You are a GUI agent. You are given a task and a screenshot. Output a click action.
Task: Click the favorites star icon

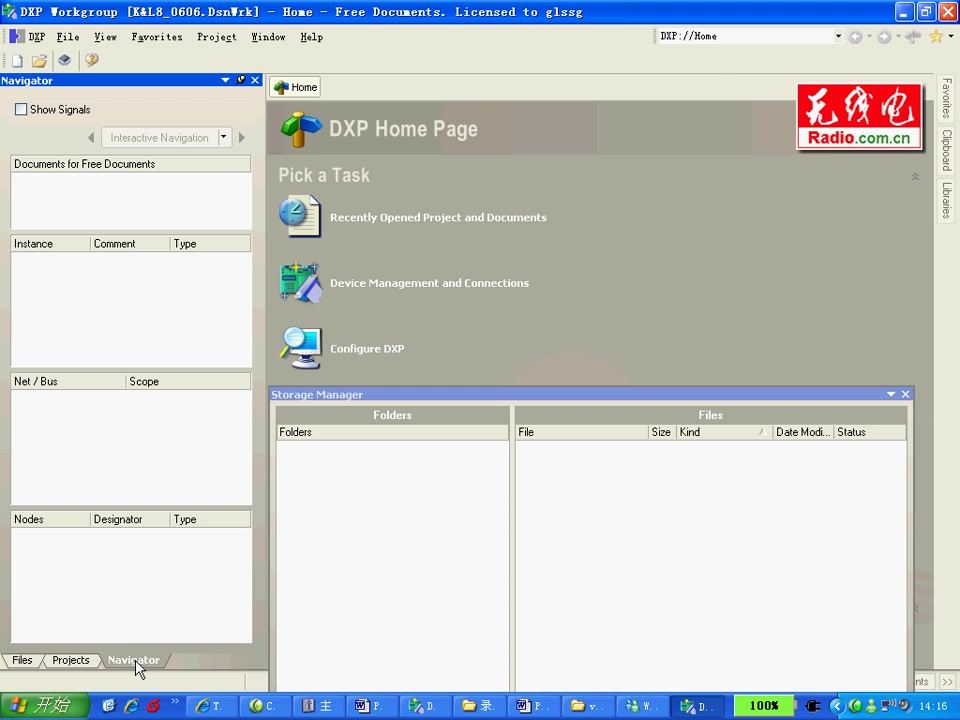tap(936, 37)
